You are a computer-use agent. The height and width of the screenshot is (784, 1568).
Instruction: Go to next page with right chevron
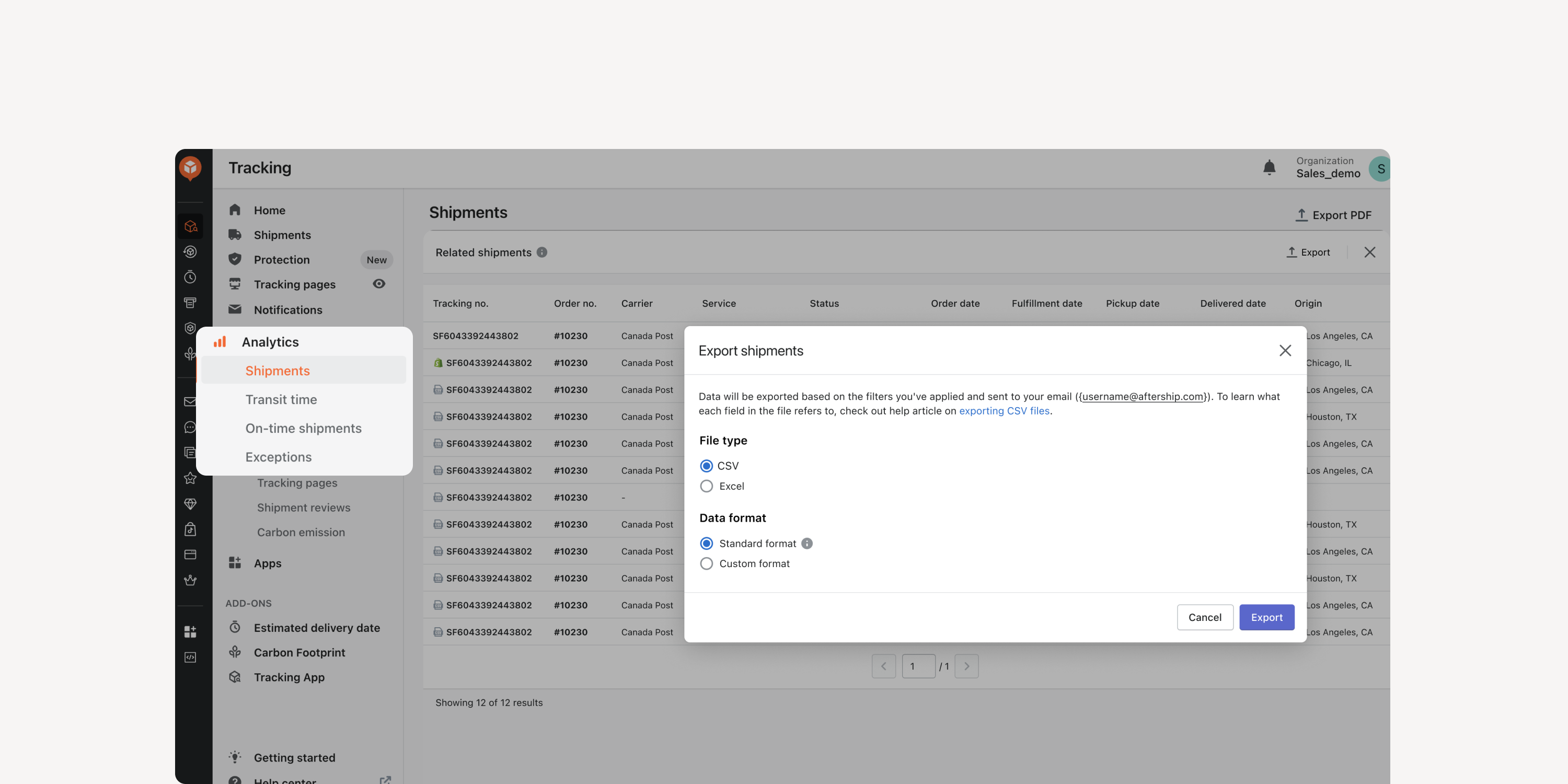[x=966, y=666]
